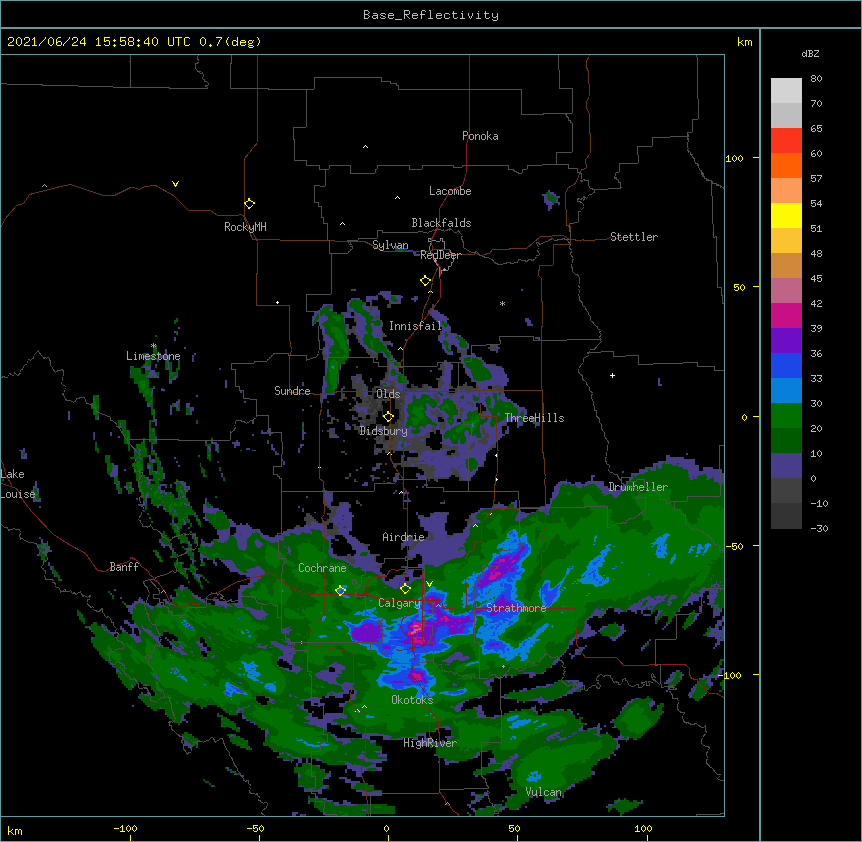Select the darkest gray -10 to -30 legend swatch
The width and height of the screenshot is (862, 842).
click(x=786, y=516)
